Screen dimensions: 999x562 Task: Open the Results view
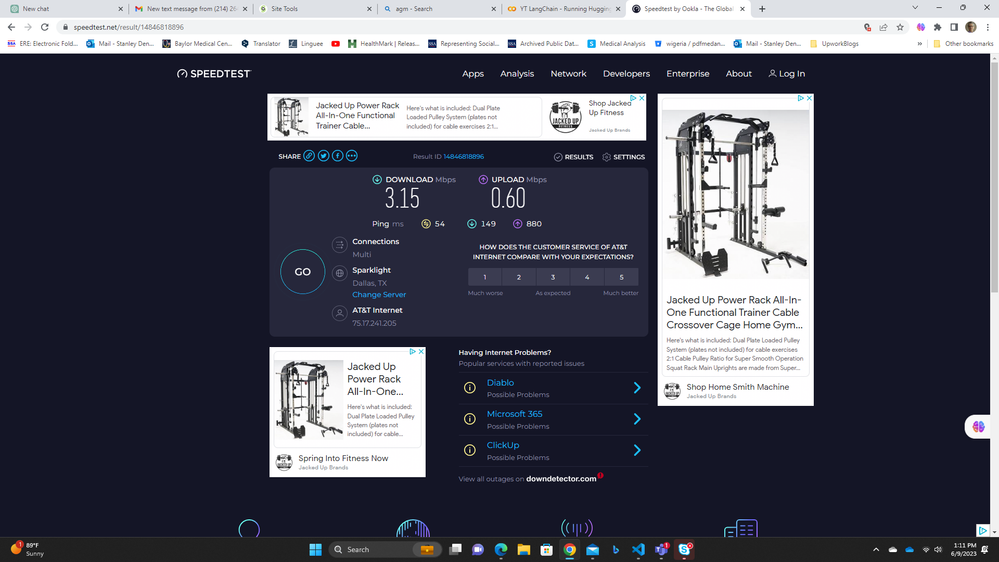coord(573,157)
